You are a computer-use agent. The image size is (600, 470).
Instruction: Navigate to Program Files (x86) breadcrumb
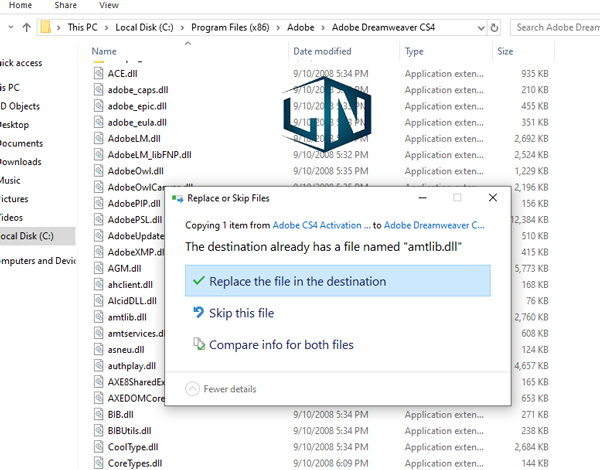[x=230, y=28]
